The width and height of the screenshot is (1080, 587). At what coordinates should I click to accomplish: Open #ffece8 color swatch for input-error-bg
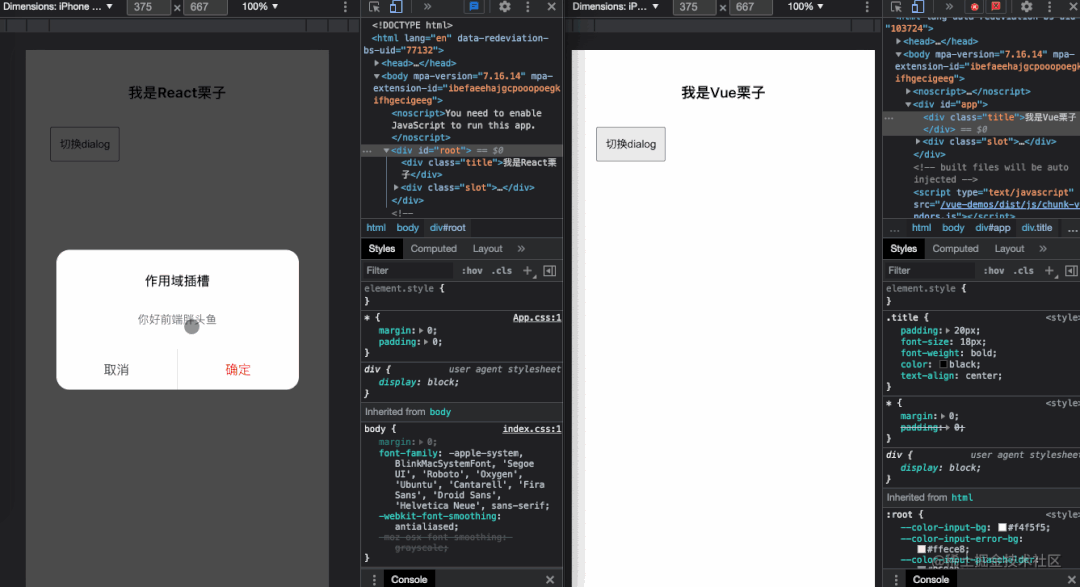coord(921,549)
